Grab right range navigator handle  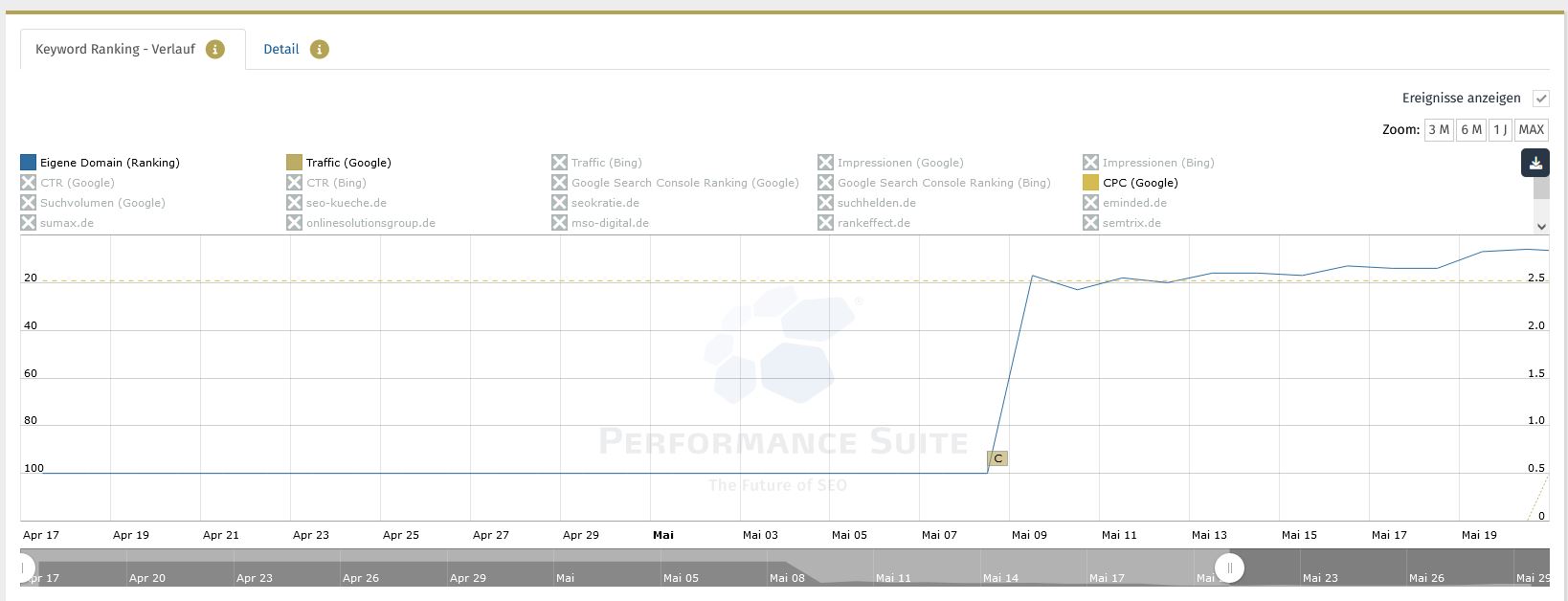(1230, 568)
